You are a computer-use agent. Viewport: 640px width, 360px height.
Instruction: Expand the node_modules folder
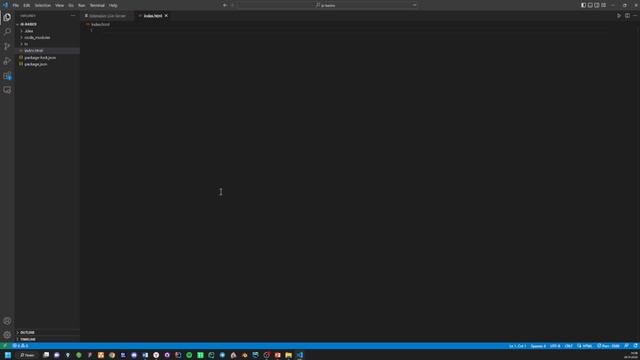pos(47,38)
